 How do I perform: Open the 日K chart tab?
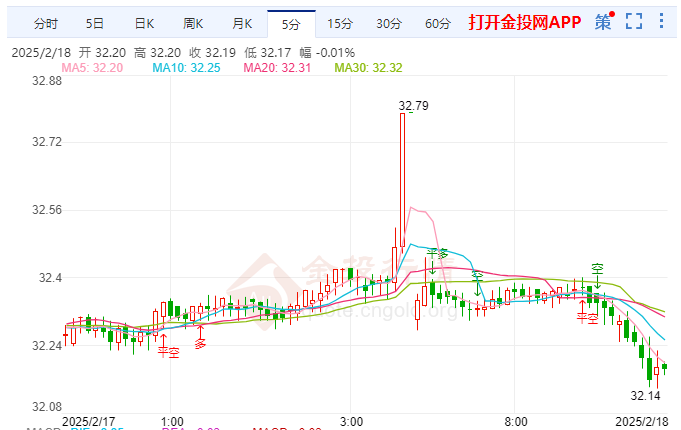(x=144, y=23)
